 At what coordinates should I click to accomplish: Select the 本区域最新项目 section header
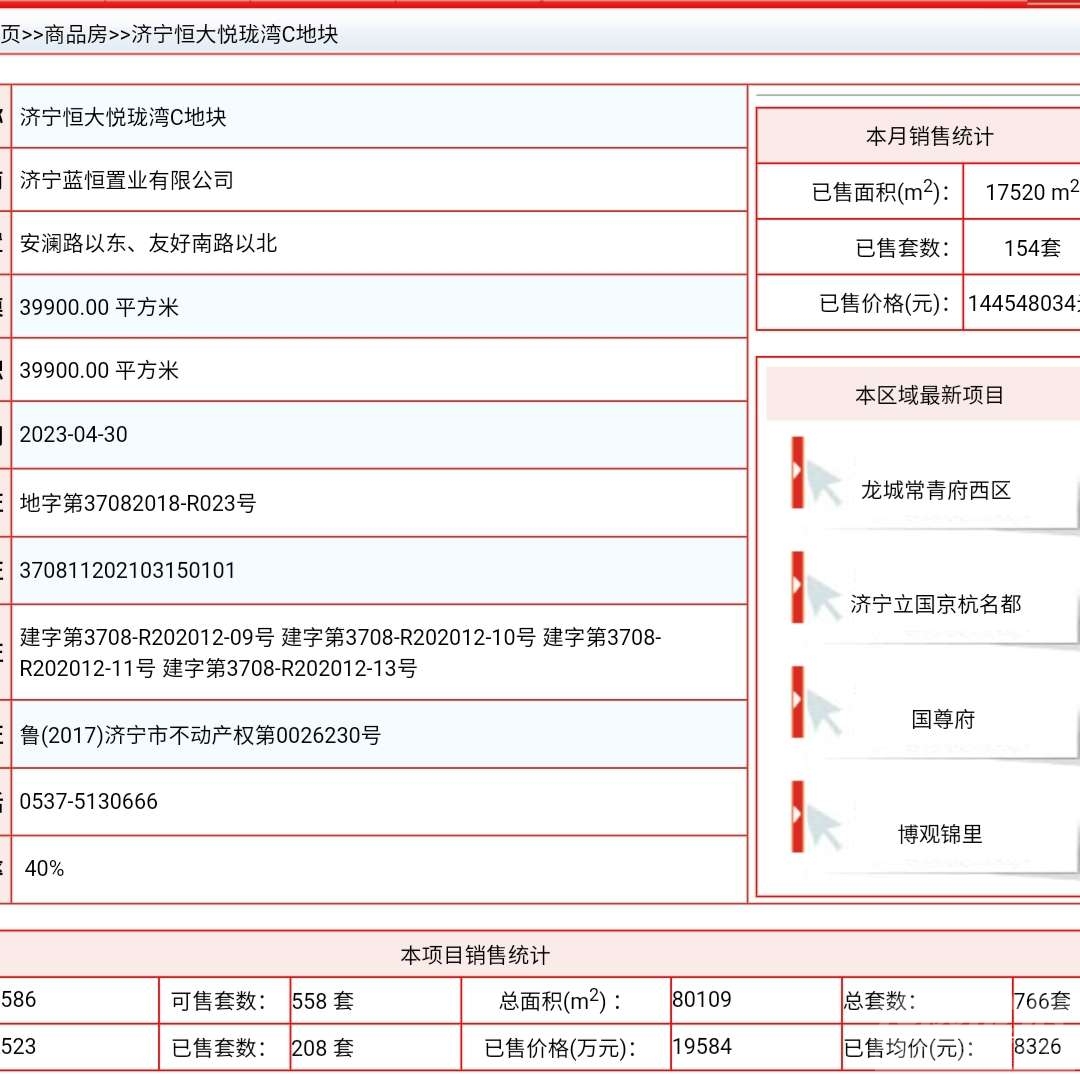[x=929, y=395]
